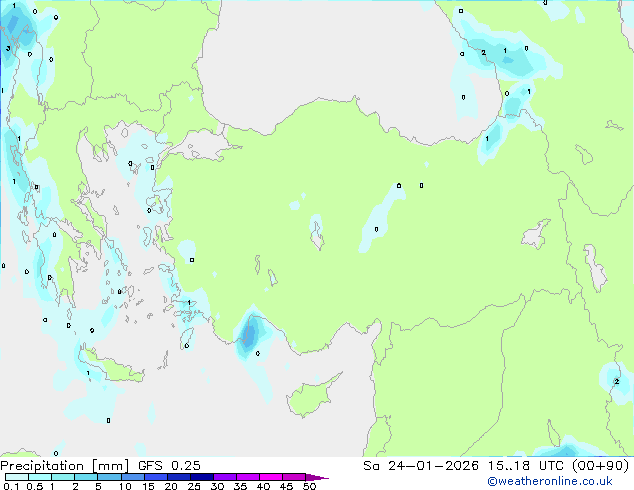Image resolution: width=634 pixels, height=490 pixels.
Task: Click the "10" legend tick label
Action: tap(125, 486)
